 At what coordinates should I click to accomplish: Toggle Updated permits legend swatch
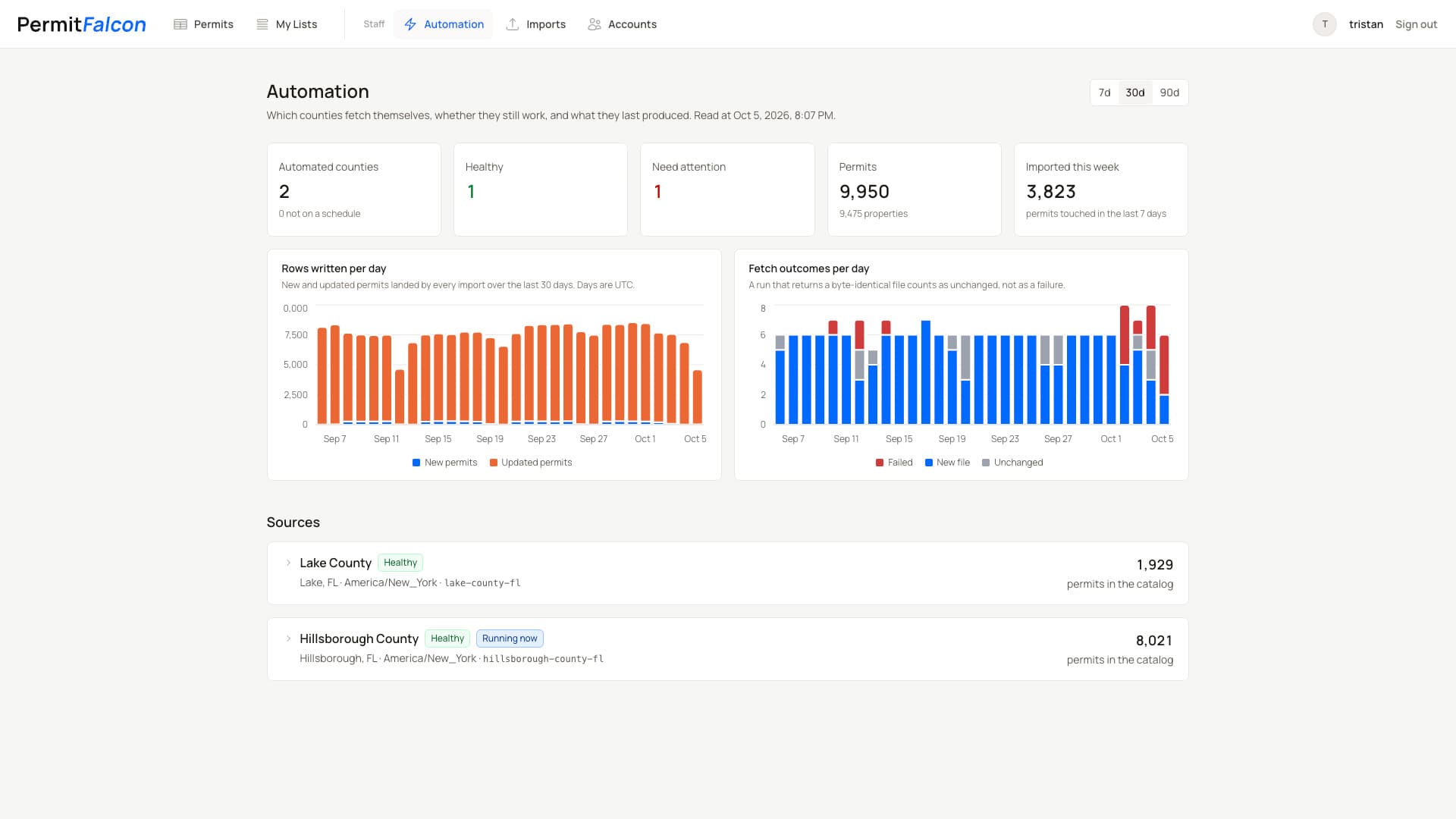(494, 463)
